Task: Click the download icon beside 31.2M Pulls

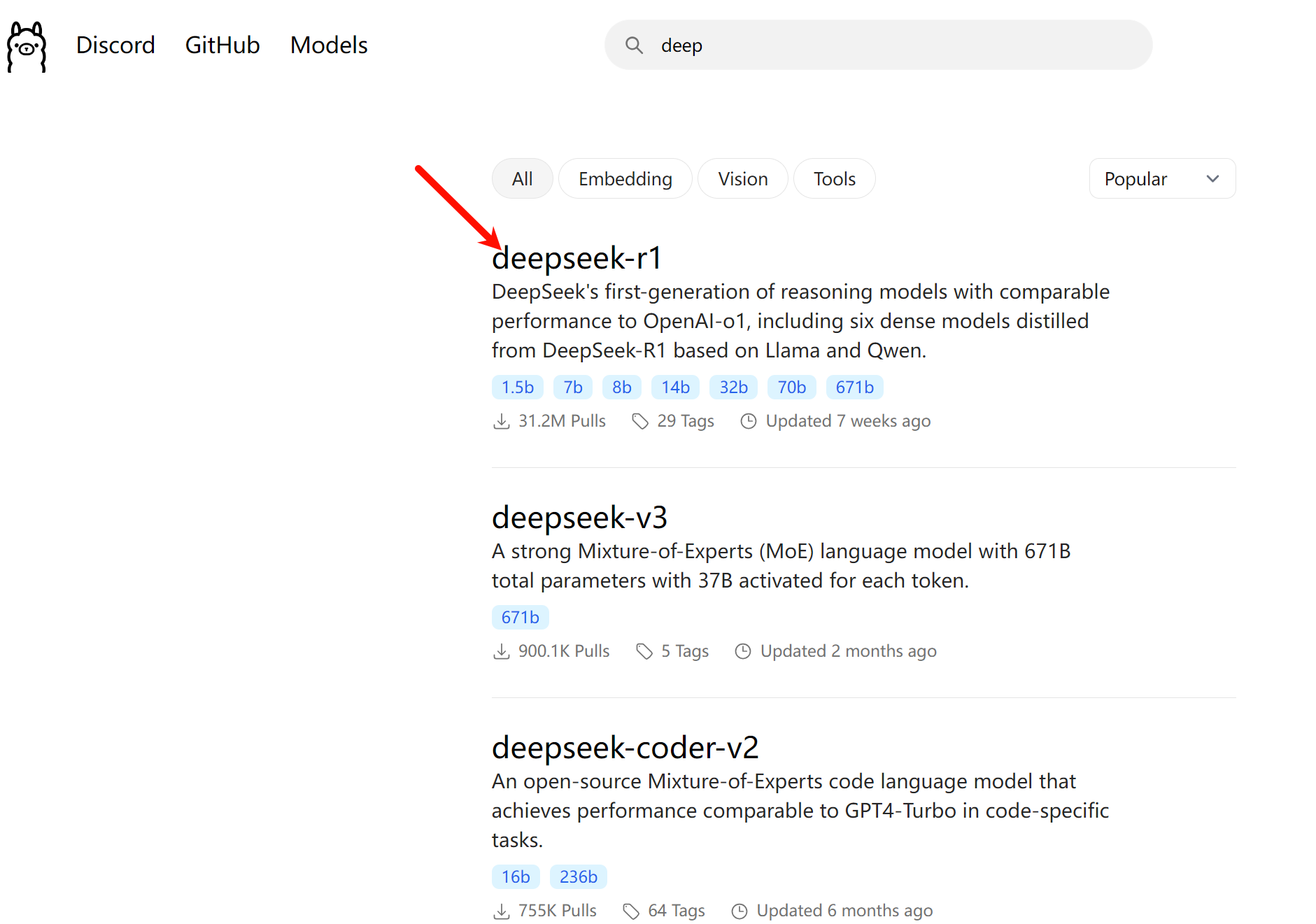Action: 502,421
